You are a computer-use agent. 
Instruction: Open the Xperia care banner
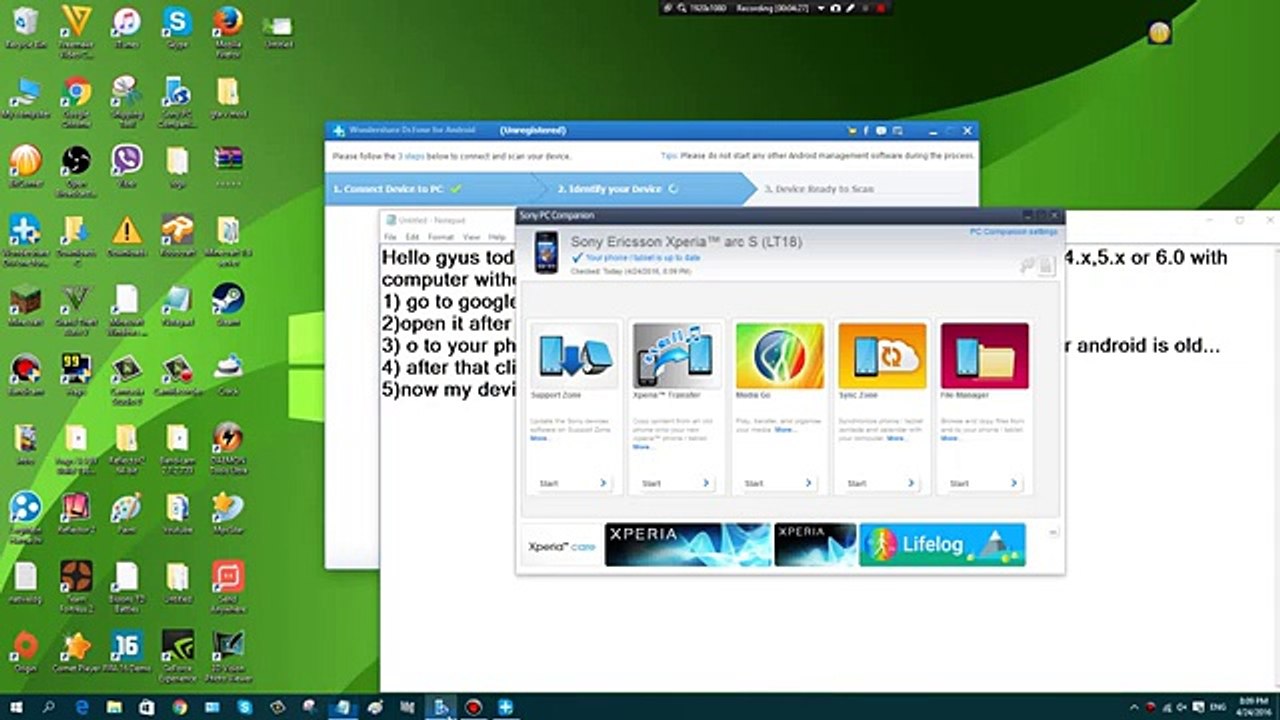tap(562, 546)
